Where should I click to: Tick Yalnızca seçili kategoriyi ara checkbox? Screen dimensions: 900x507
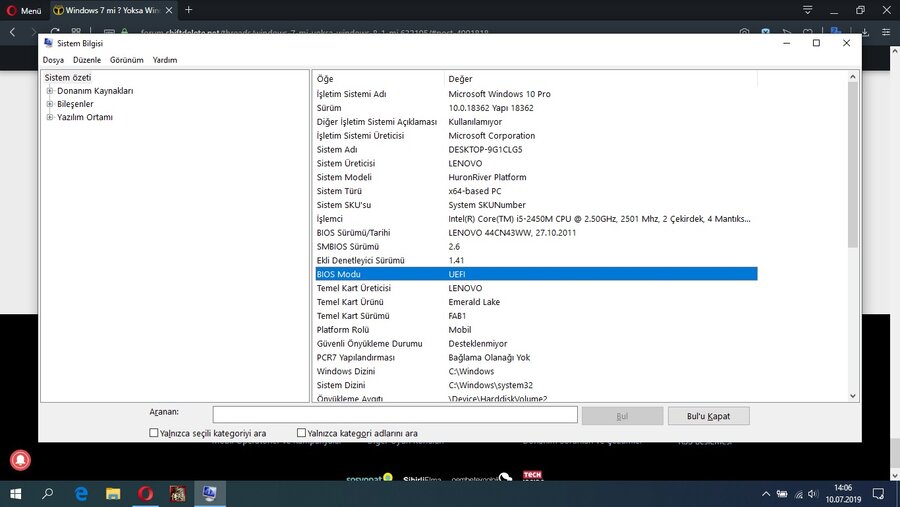tap(153, 432)
